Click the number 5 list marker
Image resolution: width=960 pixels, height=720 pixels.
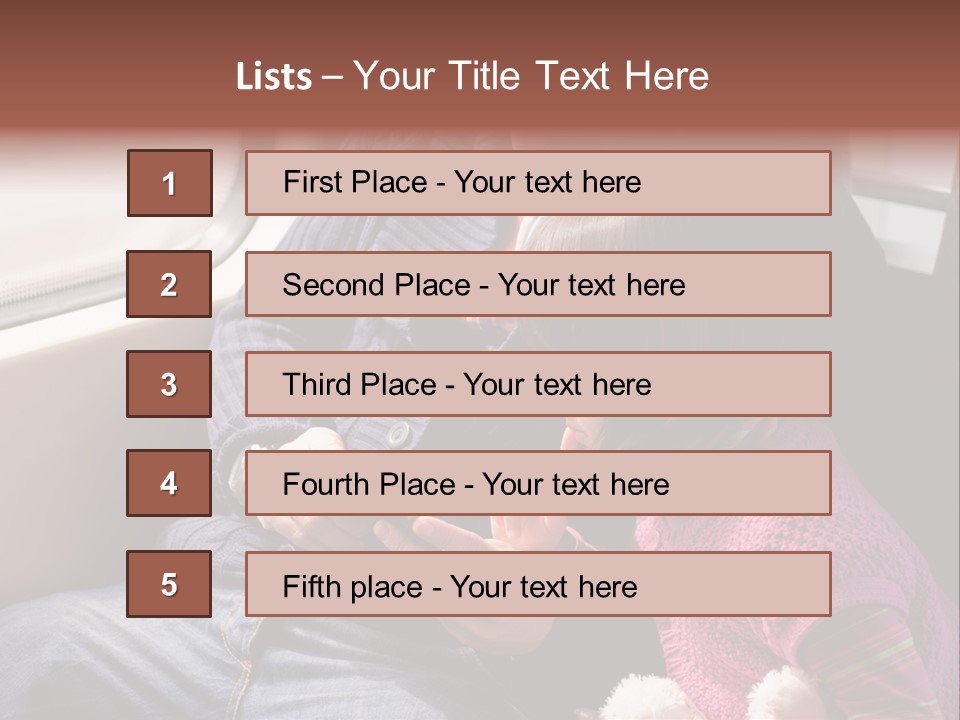click(169, 584)
